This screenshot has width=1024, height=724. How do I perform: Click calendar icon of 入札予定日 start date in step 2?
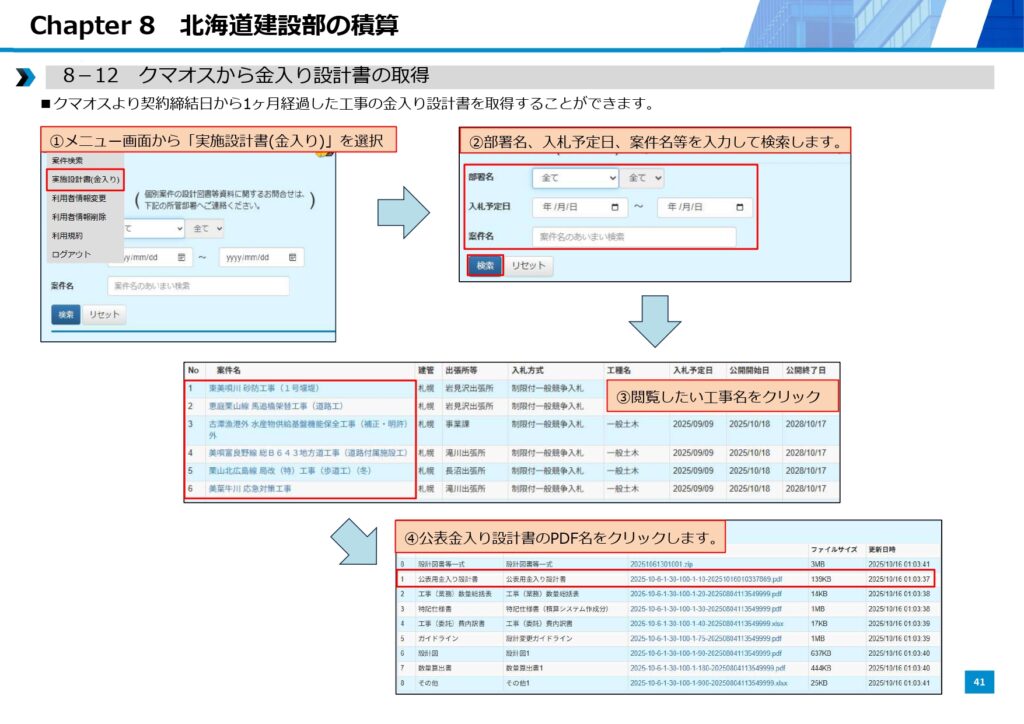click(x=613, y=208)
